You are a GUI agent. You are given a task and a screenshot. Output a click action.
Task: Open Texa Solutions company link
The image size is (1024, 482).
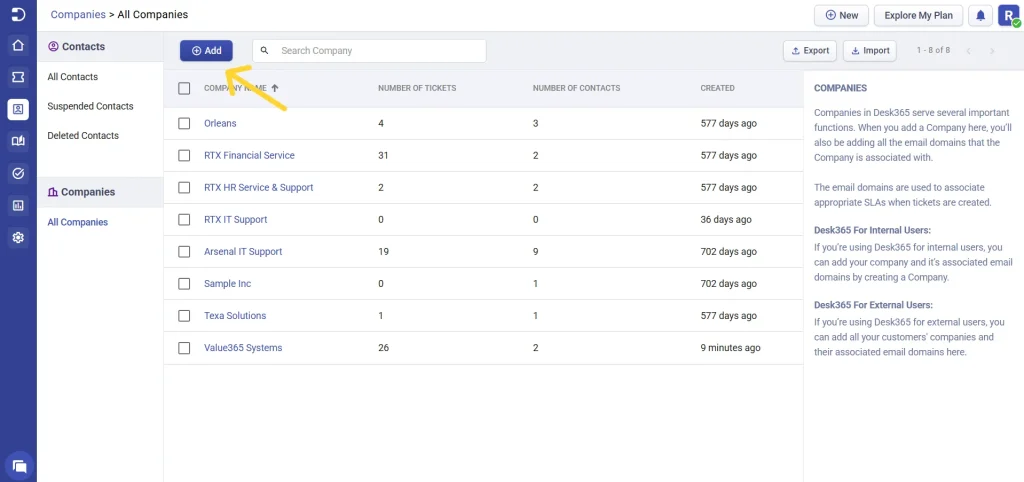pyautogui.click(x=235, y=315)
